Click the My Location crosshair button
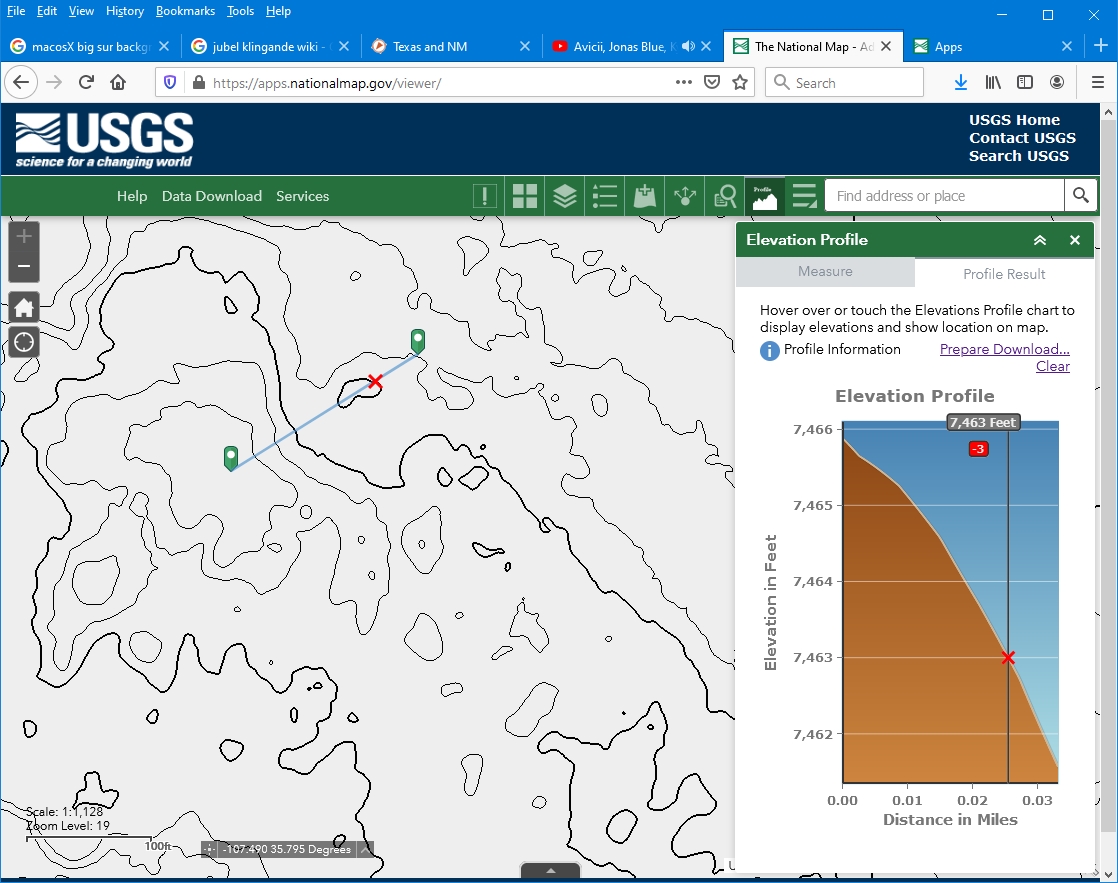The height and width of the screenshot is (883, 1118). 24,342
